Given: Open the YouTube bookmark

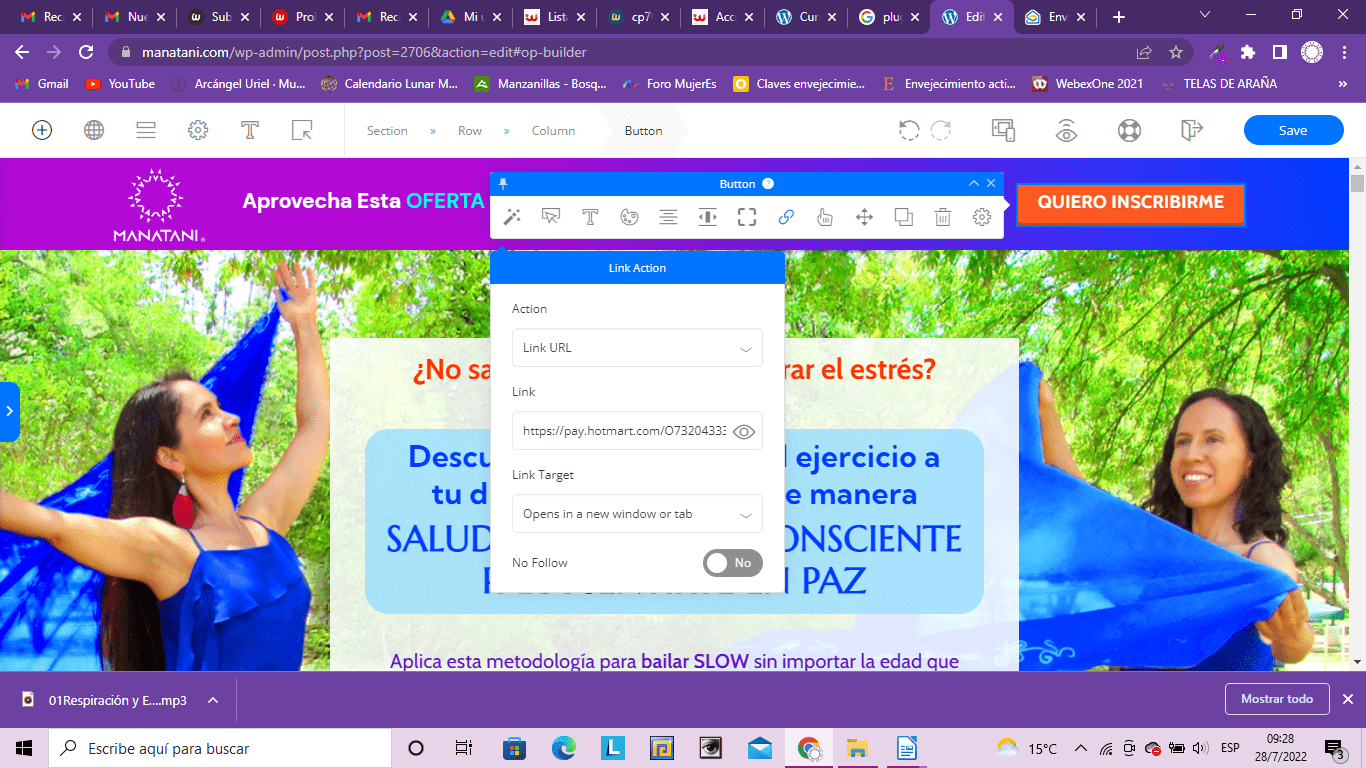Looking at the screenshot, I should pyautogui.click(x=121, y=84).
